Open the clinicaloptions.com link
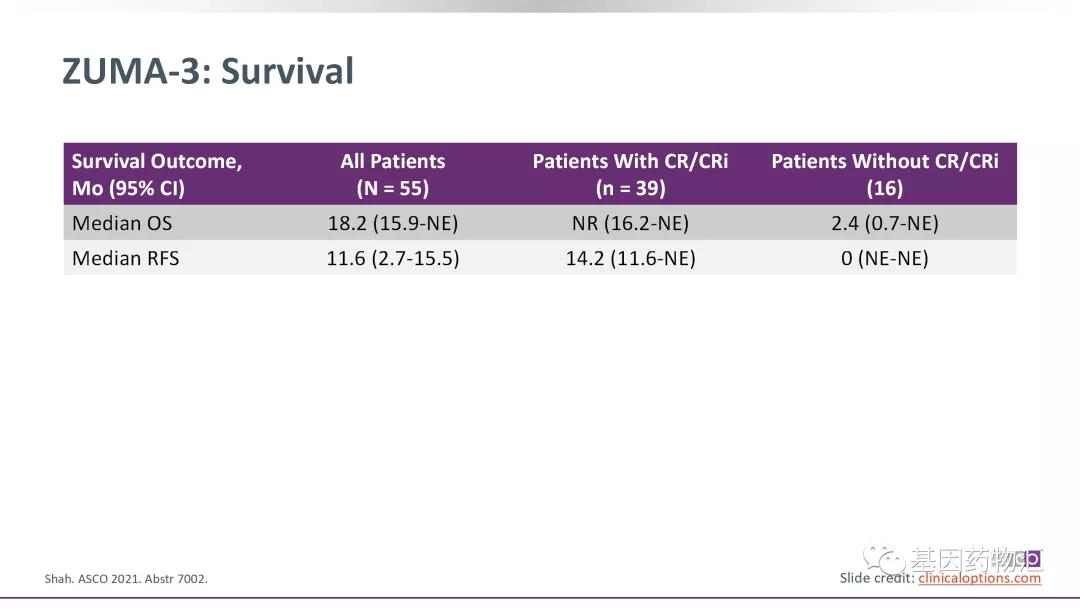Viewport: 1080px width, 608px height. 979,578
